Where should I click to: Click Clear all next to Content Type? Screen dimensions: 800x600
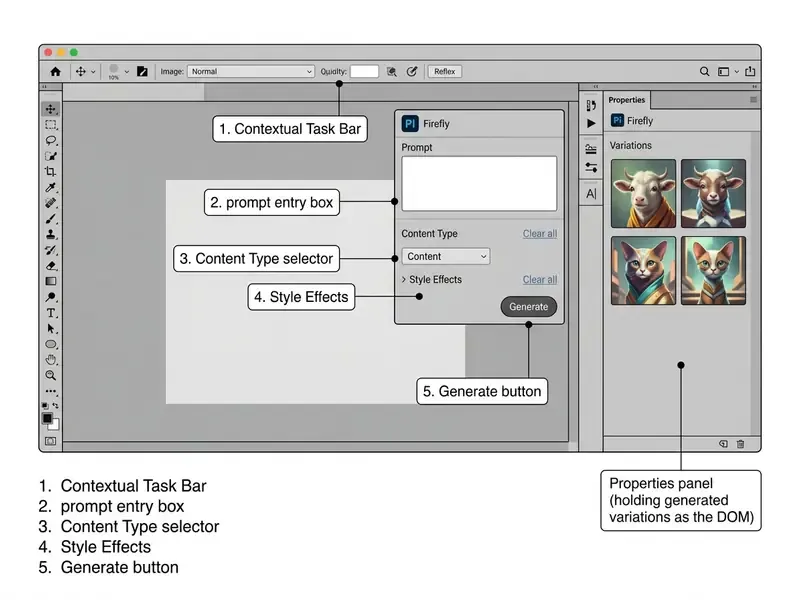pyautogui.click(x=540, y=234)
